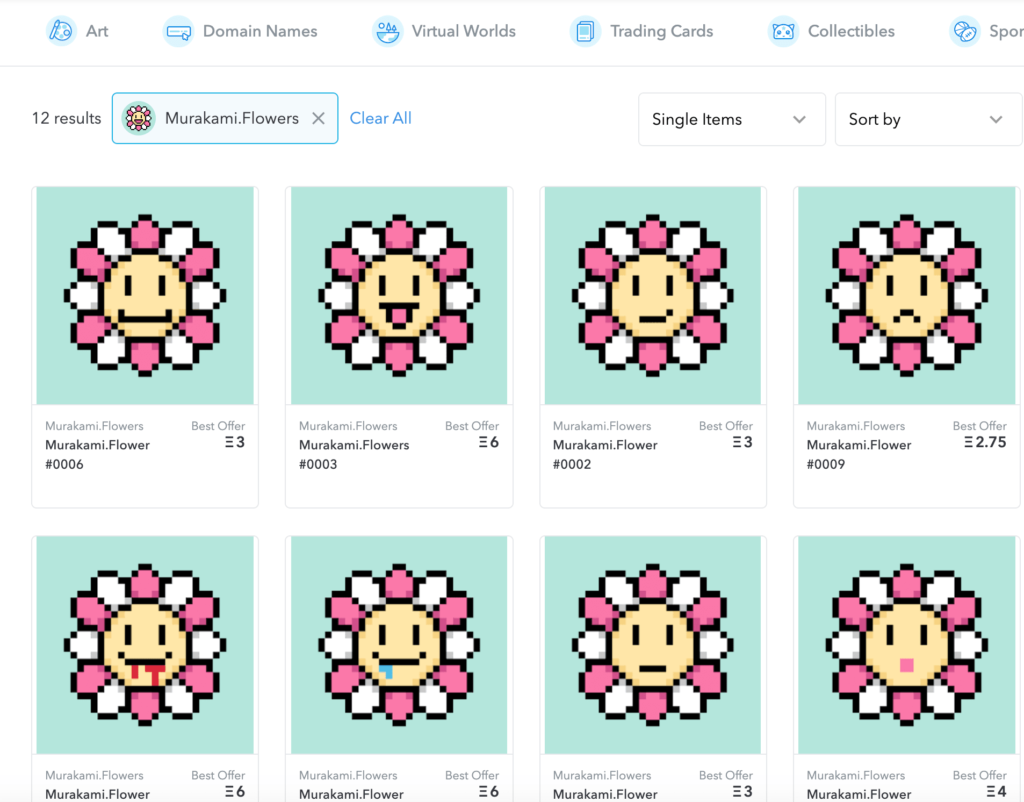Select the Collectibles category tab

[832, 31]
